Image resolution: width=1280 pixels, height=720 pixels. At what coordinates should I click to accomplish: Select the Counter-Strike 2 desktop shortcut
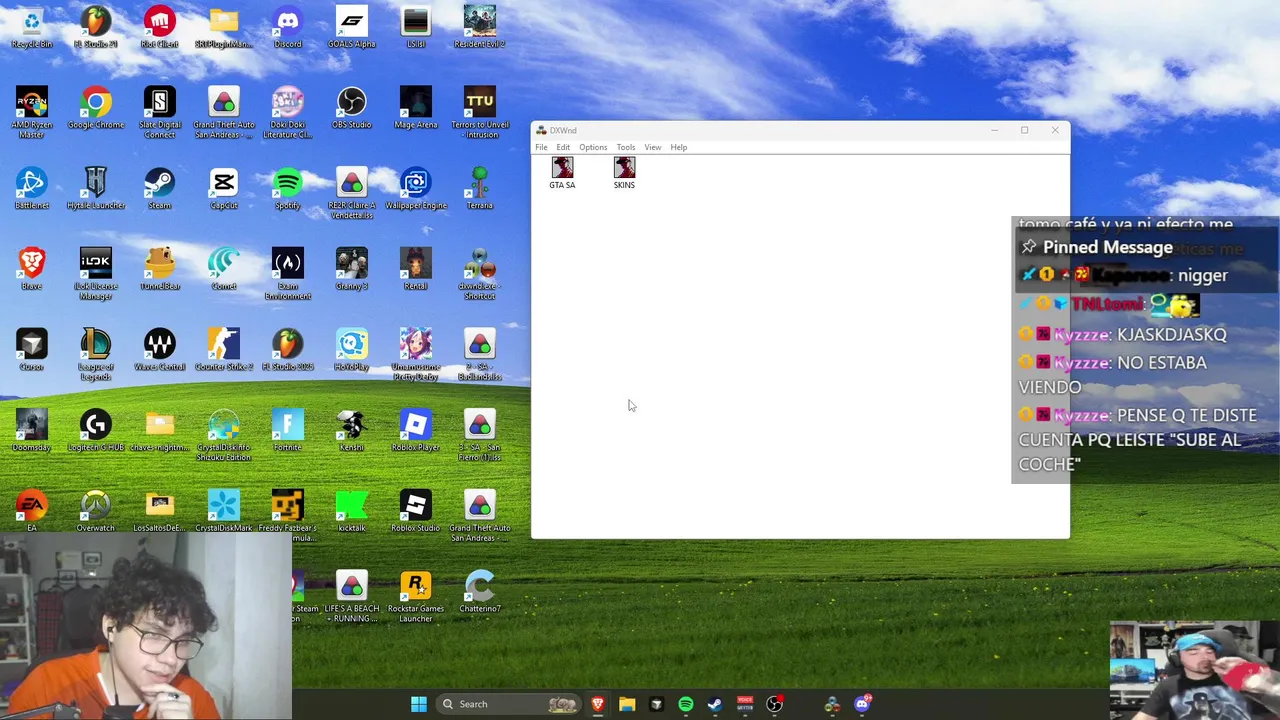(224, 350)
